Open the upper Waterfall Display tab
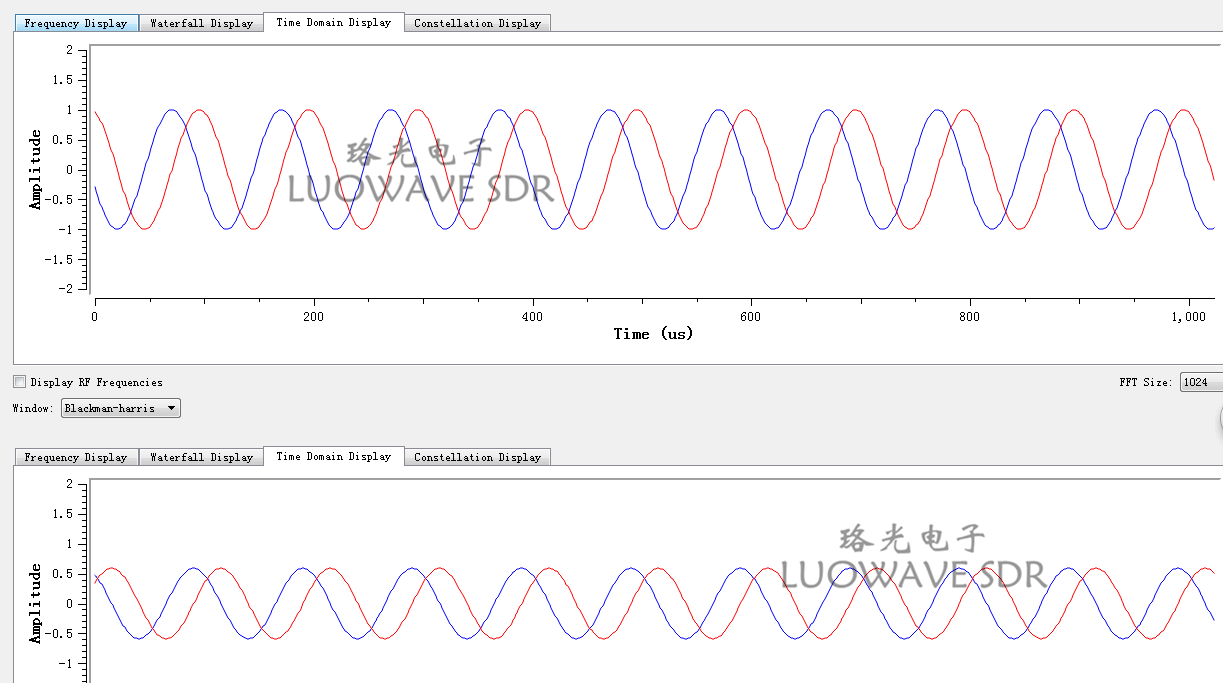 200,22
